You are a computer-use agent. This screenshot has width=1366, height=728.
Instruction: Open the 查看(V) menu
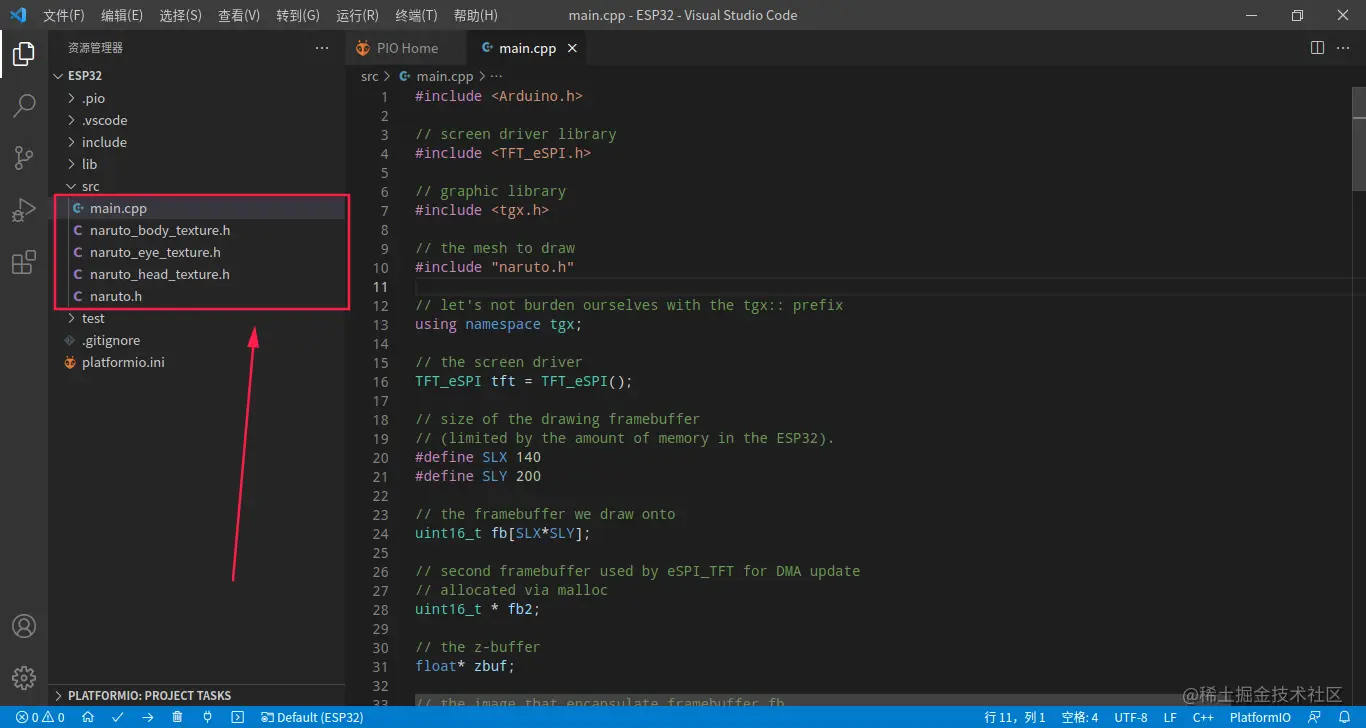click(x=239, y=15)
